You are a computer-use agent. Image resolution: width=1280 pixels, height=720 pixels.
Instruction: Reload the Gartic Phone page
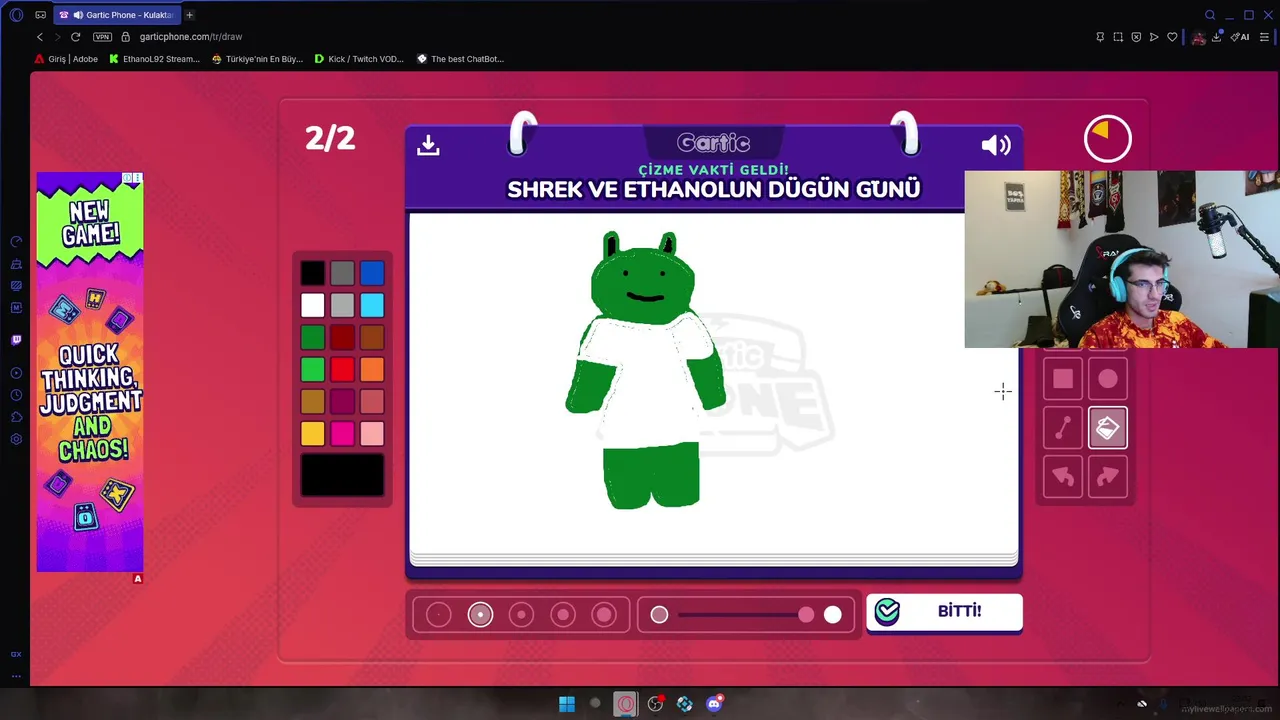coord(75,37)
